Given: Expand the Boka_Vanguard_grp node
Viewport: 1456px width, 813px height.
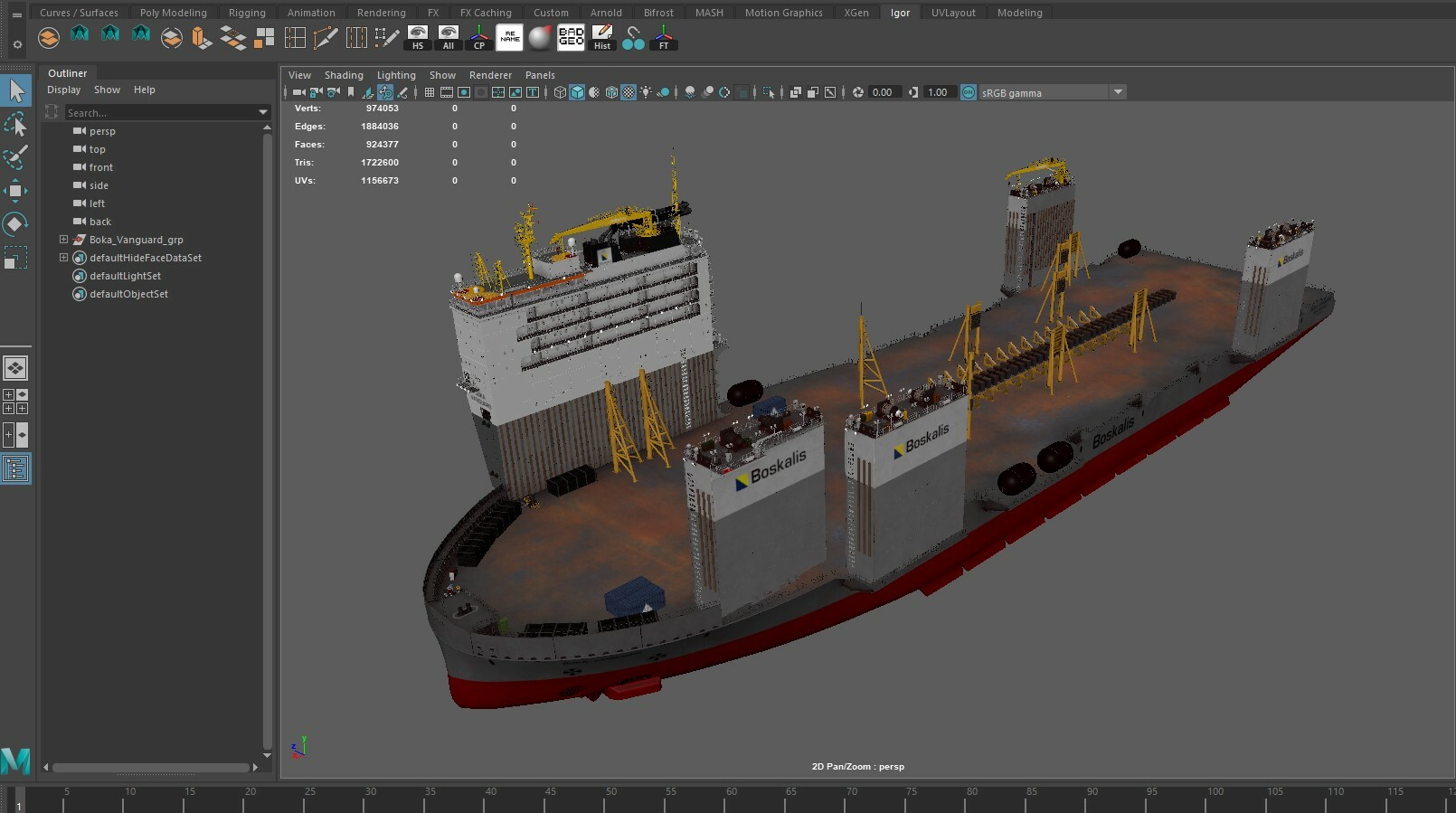Looking at the screenshot, I should [63, 240].
